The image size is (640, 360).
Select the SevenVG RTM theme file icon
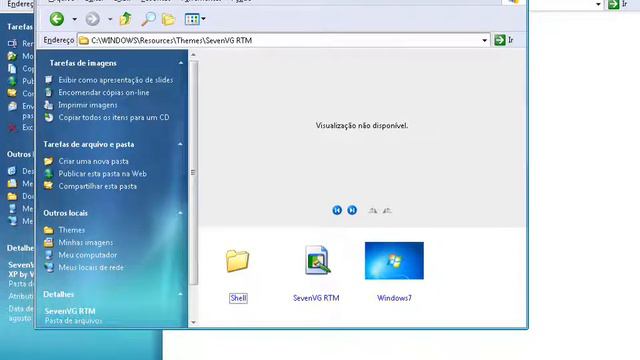click(317, 260)
